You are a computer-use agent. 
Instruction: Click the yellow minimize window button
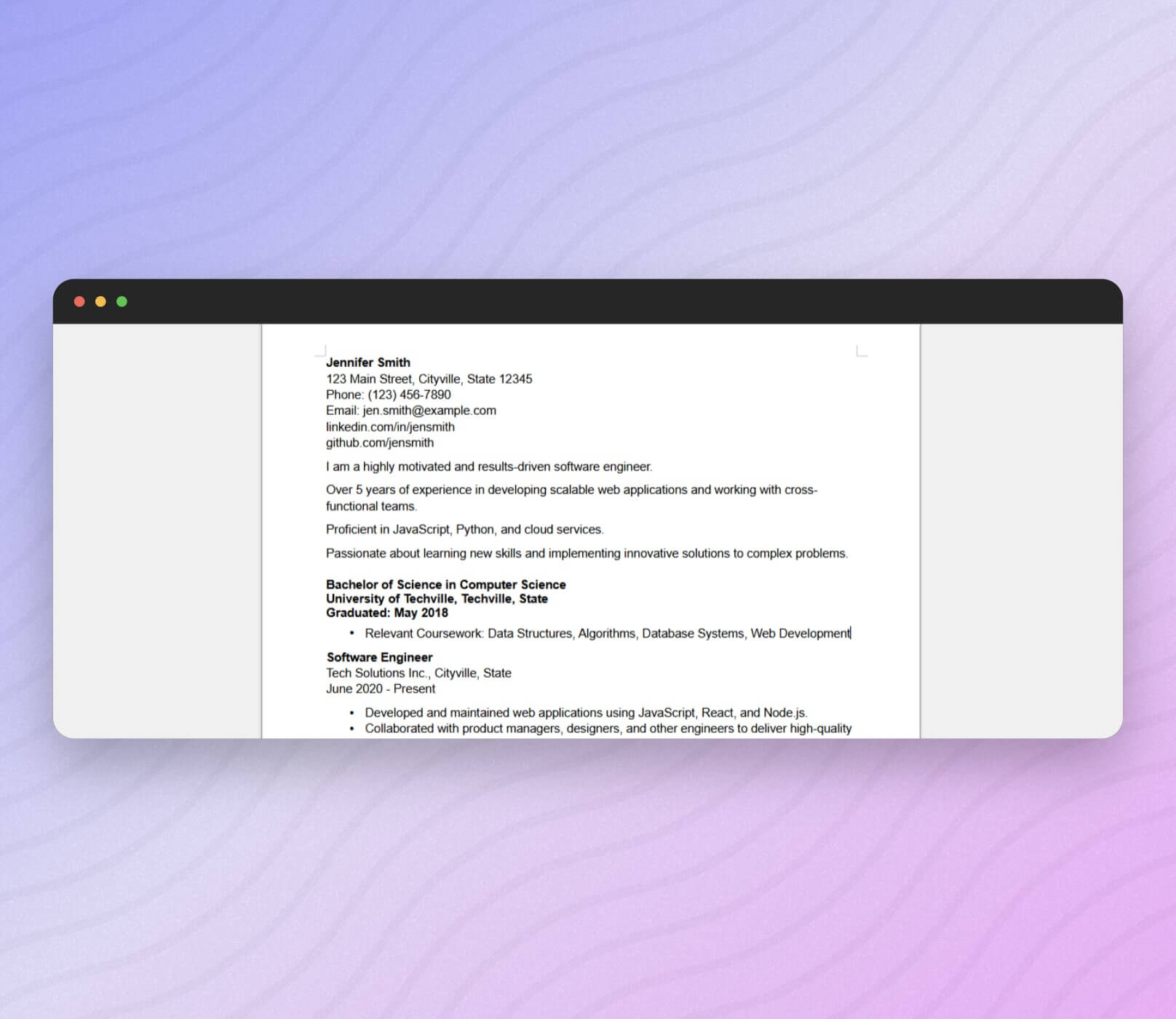click(101, 301)
